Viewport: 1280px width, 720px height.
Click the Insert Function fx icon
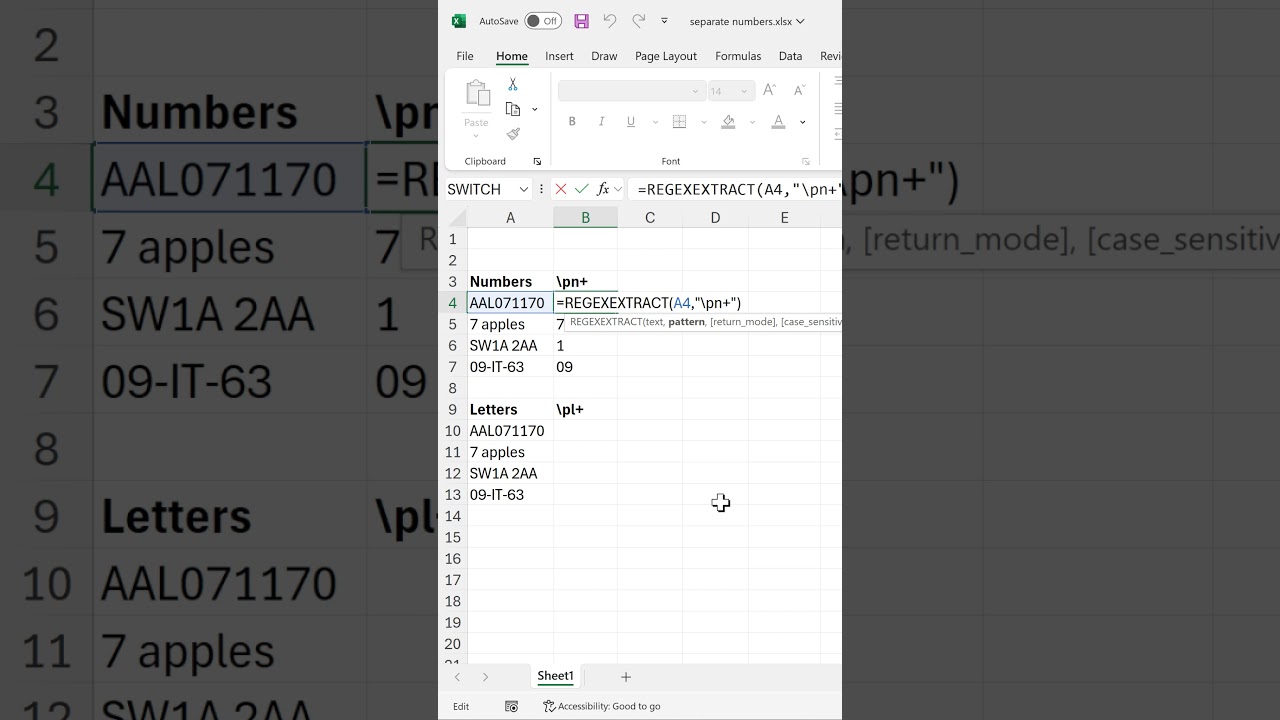coord(603,189)
